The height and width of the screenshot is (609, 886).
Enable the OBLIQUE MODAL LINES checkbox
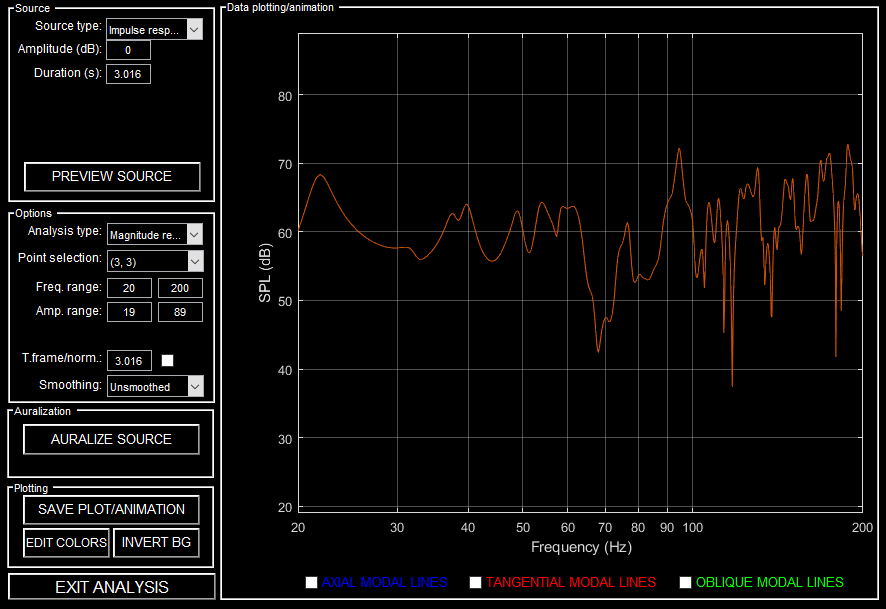tap(685, 582)
